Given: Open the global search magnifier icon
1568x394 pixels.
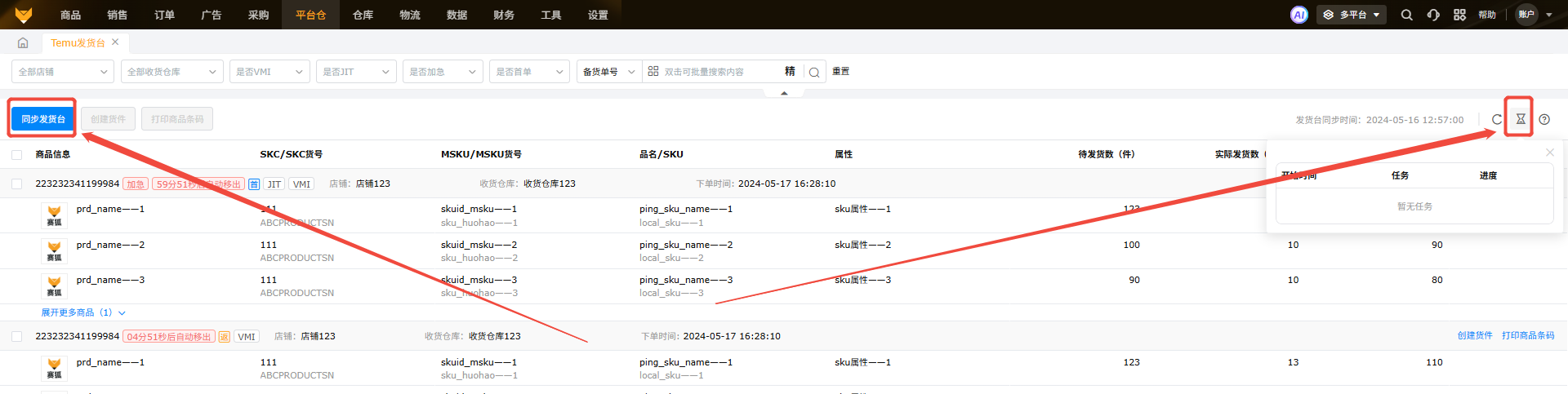Looking at the screenshot, I should pos(1406,15).
